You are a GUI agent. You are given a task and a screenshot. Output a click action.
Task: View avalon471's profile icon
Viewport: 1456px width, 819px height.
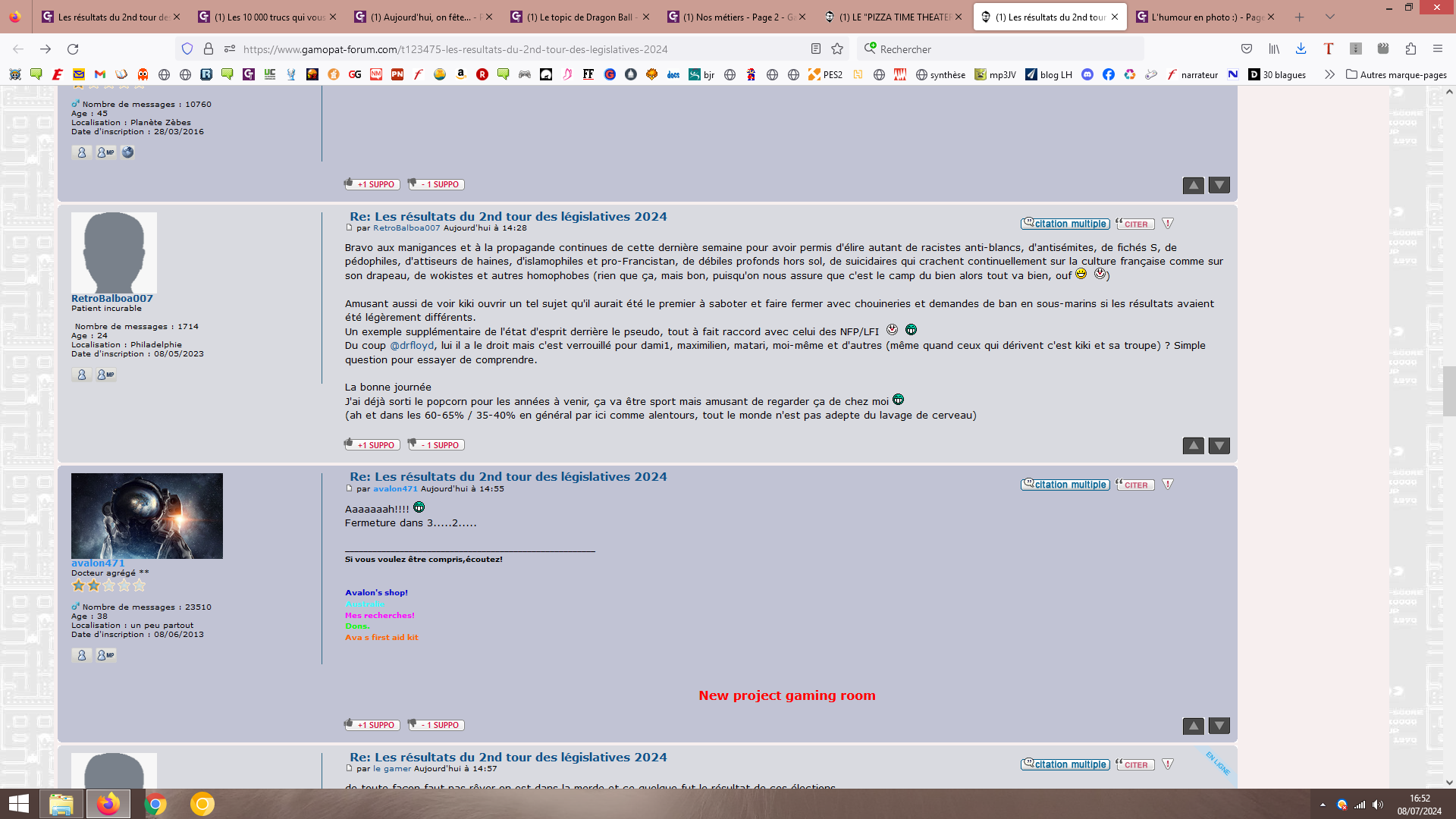point(82,655)
